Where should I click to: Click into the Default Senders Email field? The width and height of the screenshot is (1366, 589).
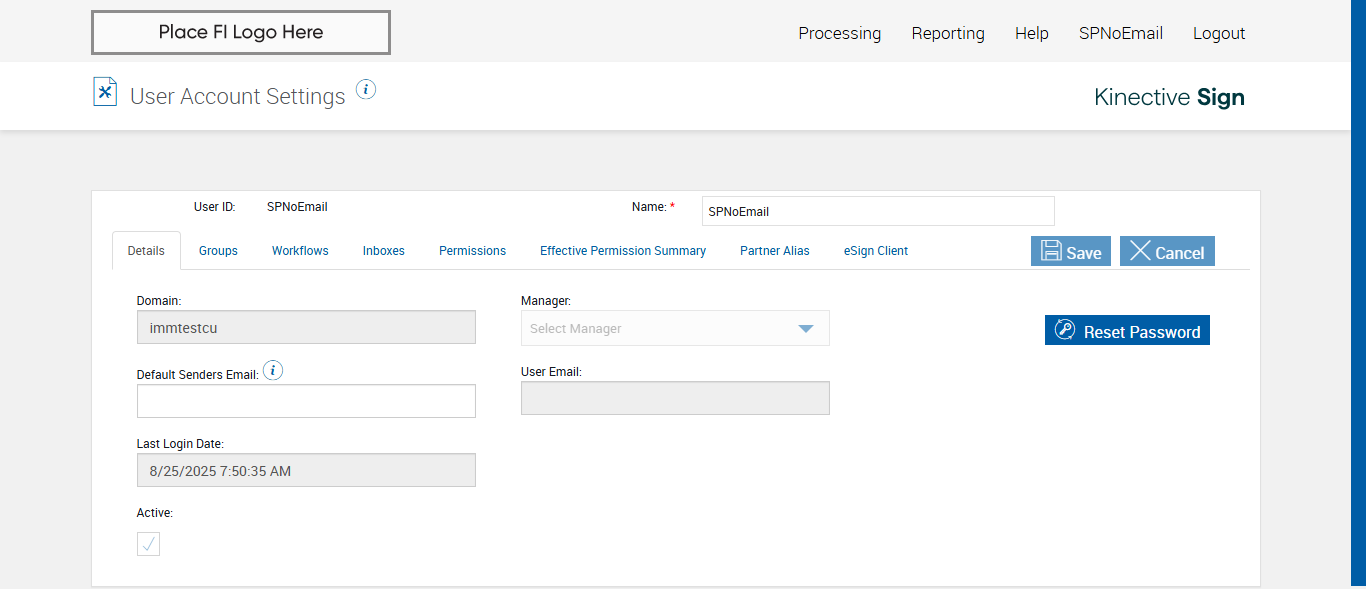pos(306,401)
